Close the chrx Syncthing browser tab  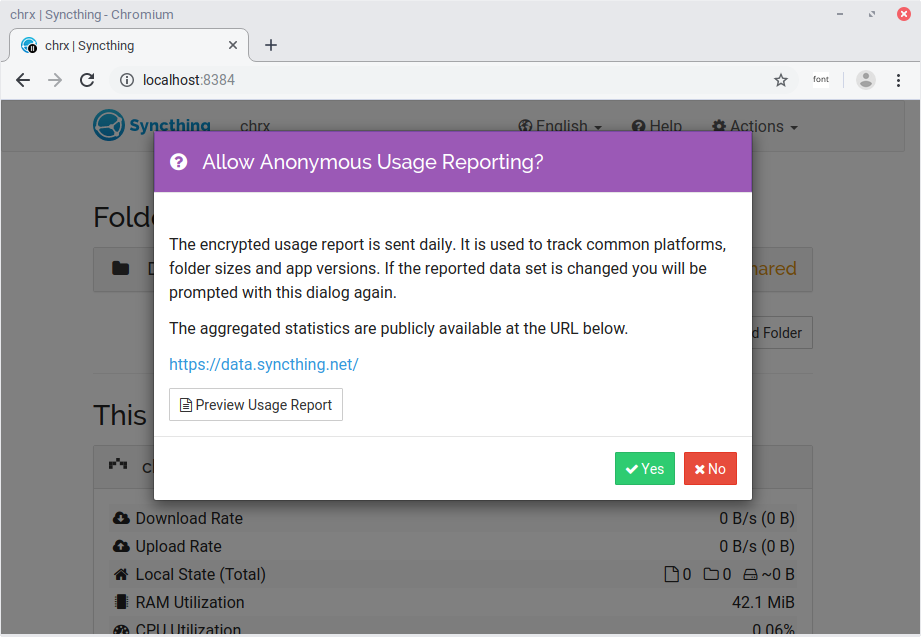tap(233, 45)
